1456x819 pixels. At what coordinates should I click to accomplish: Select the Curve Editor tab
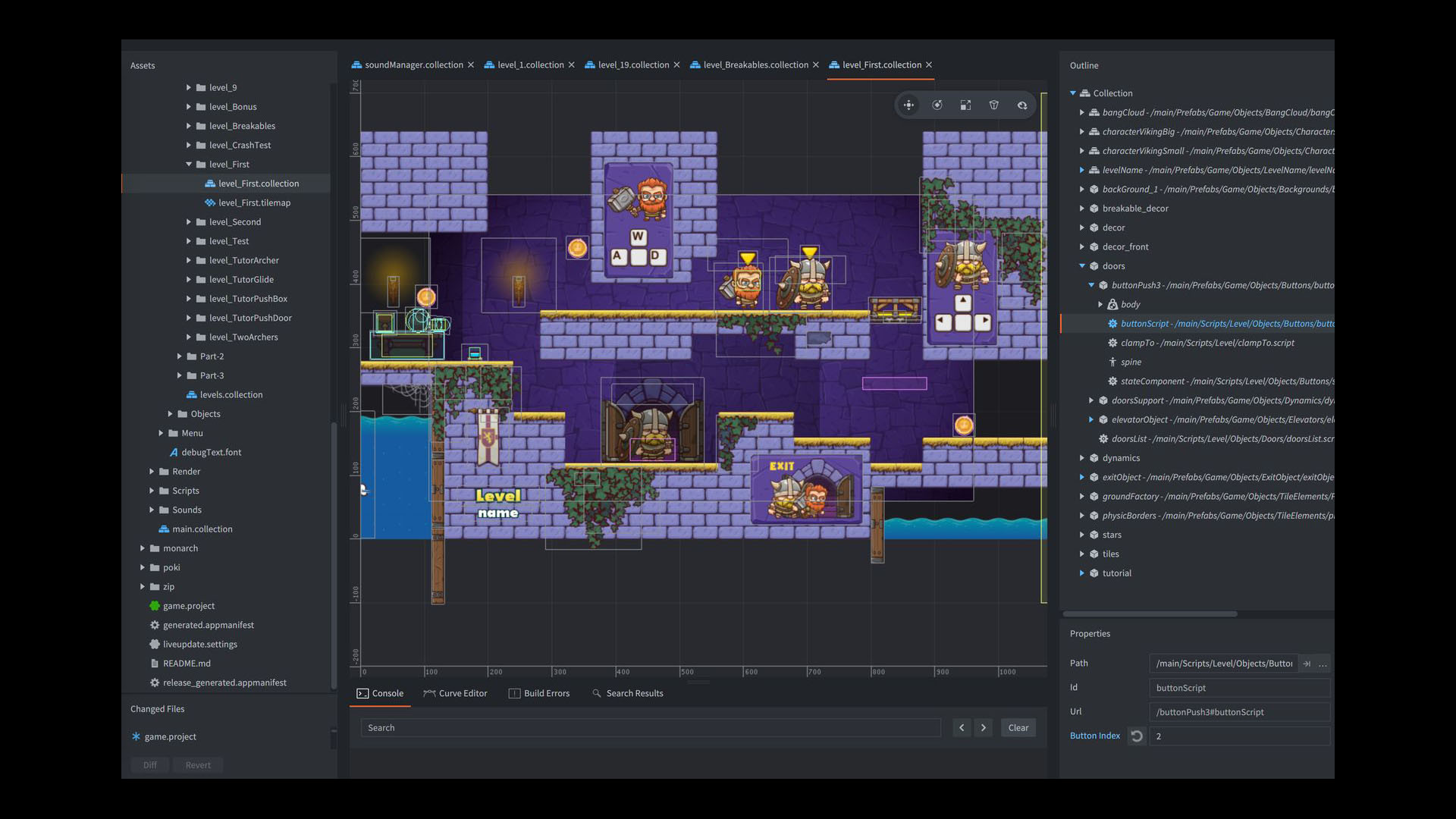click(x=456, y=692)
